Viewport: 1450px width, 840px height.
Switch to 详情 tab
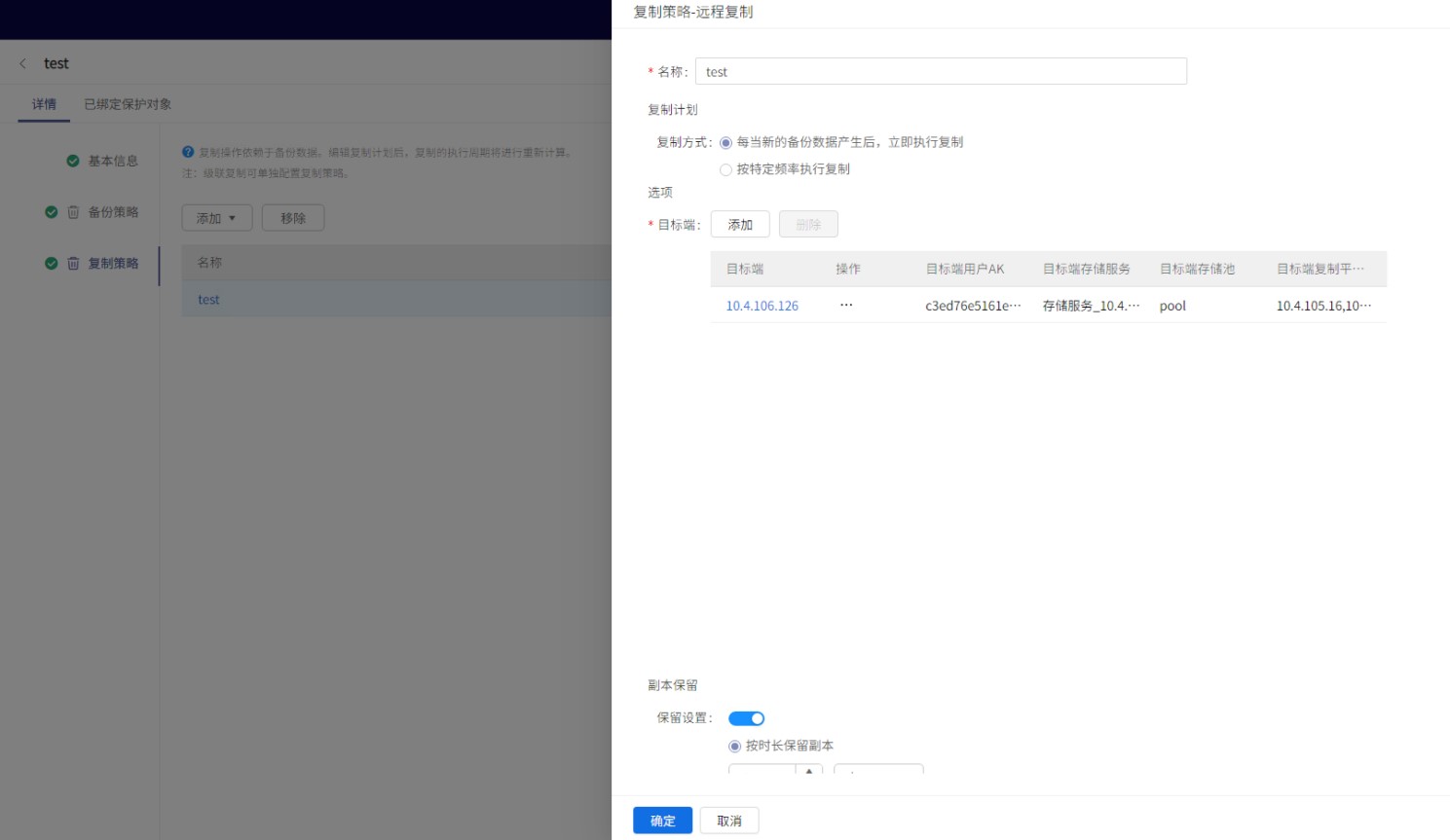44,104
